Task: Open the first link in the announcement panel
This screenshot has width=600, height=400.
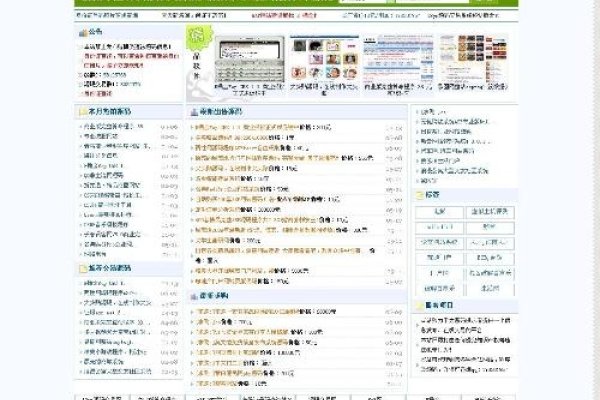Action: 115,48
